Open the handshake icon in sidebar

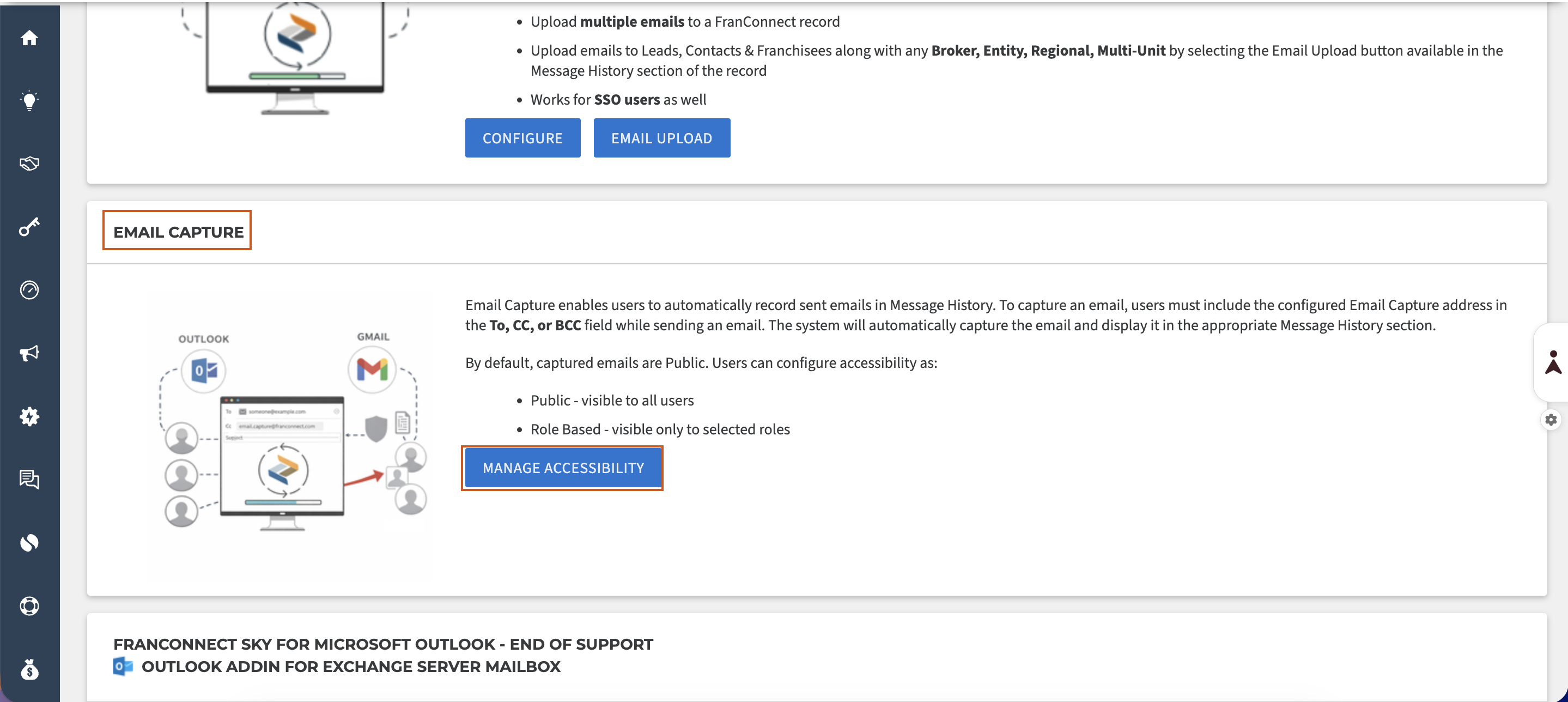(29, 163)
